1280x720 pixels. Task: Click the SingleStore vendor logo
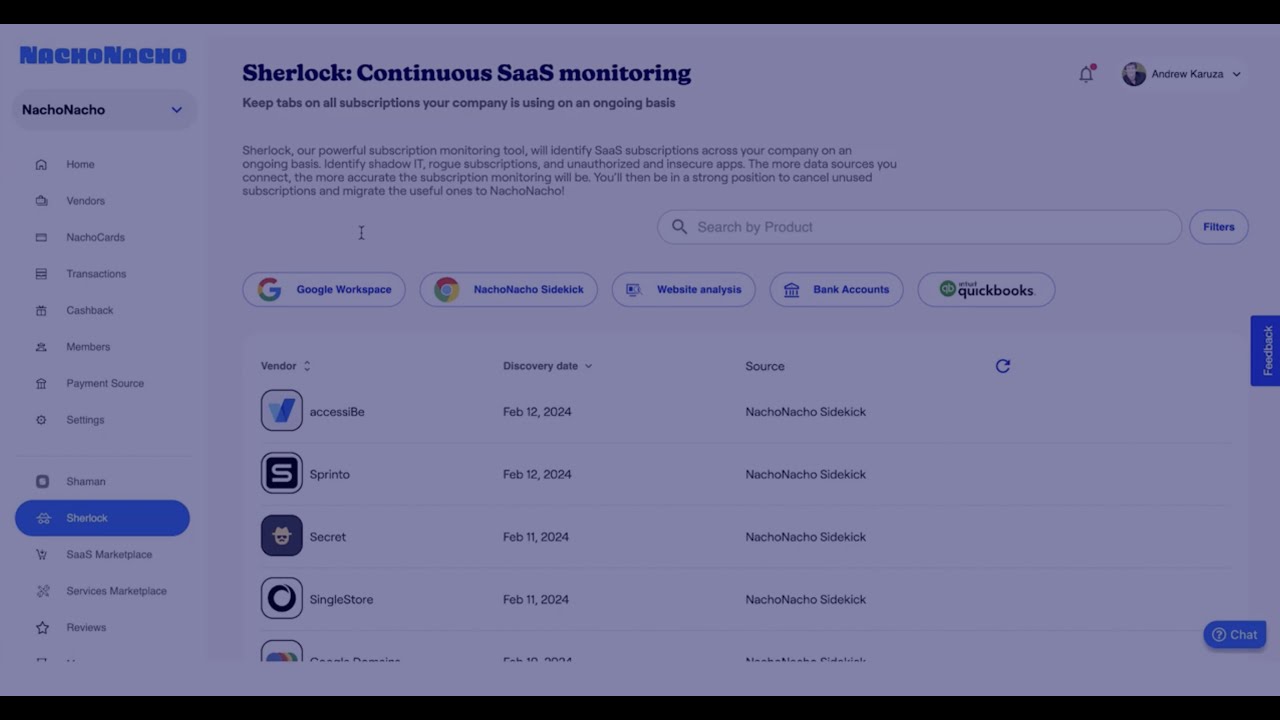[x=282, y=599]
